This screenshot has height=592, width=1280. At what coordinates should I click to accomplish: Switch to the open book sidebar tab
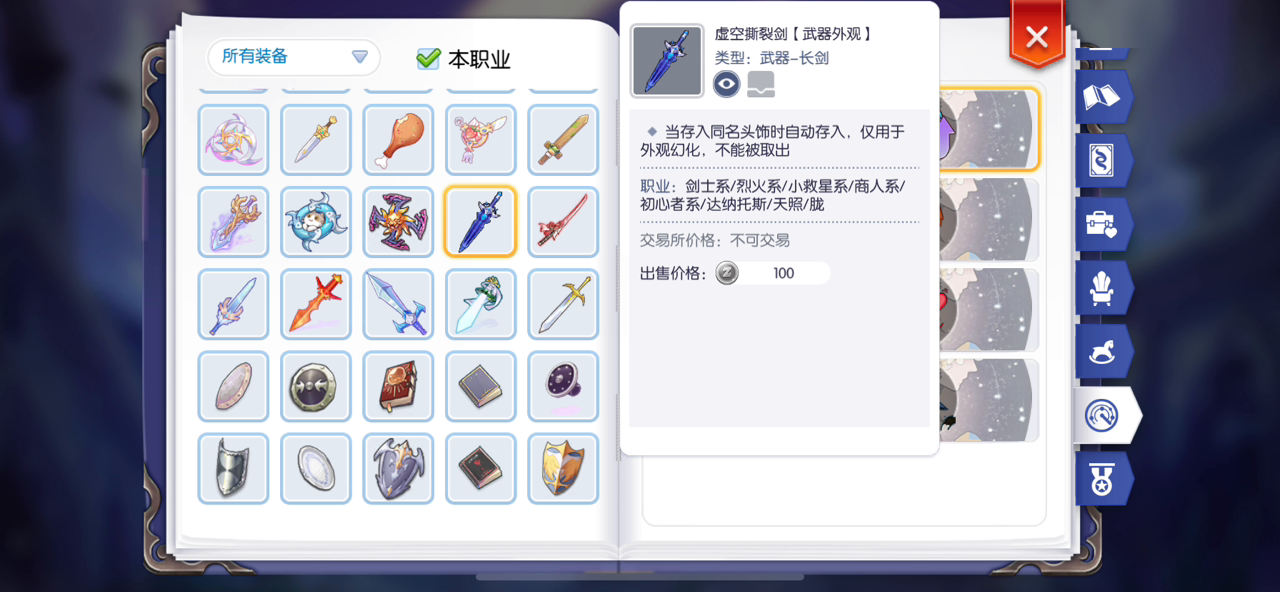(1102, 96)
